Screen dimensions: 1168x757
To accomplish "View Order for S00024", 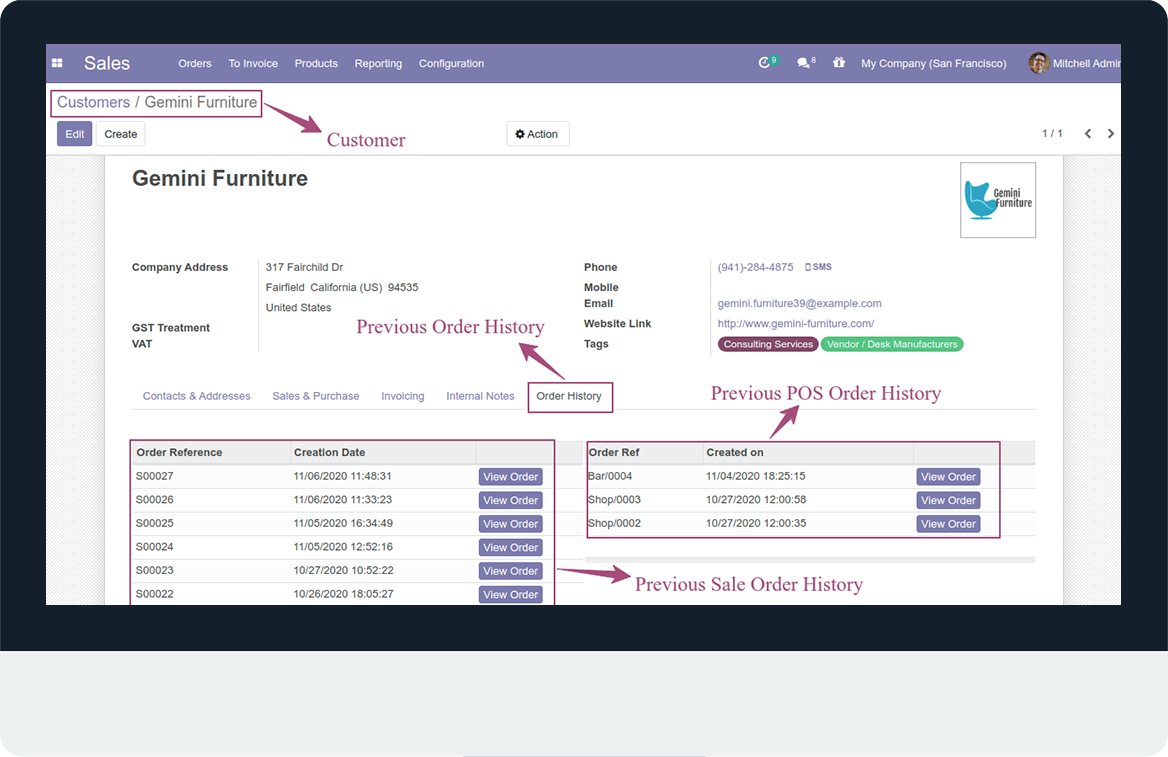I will (510, 548).
